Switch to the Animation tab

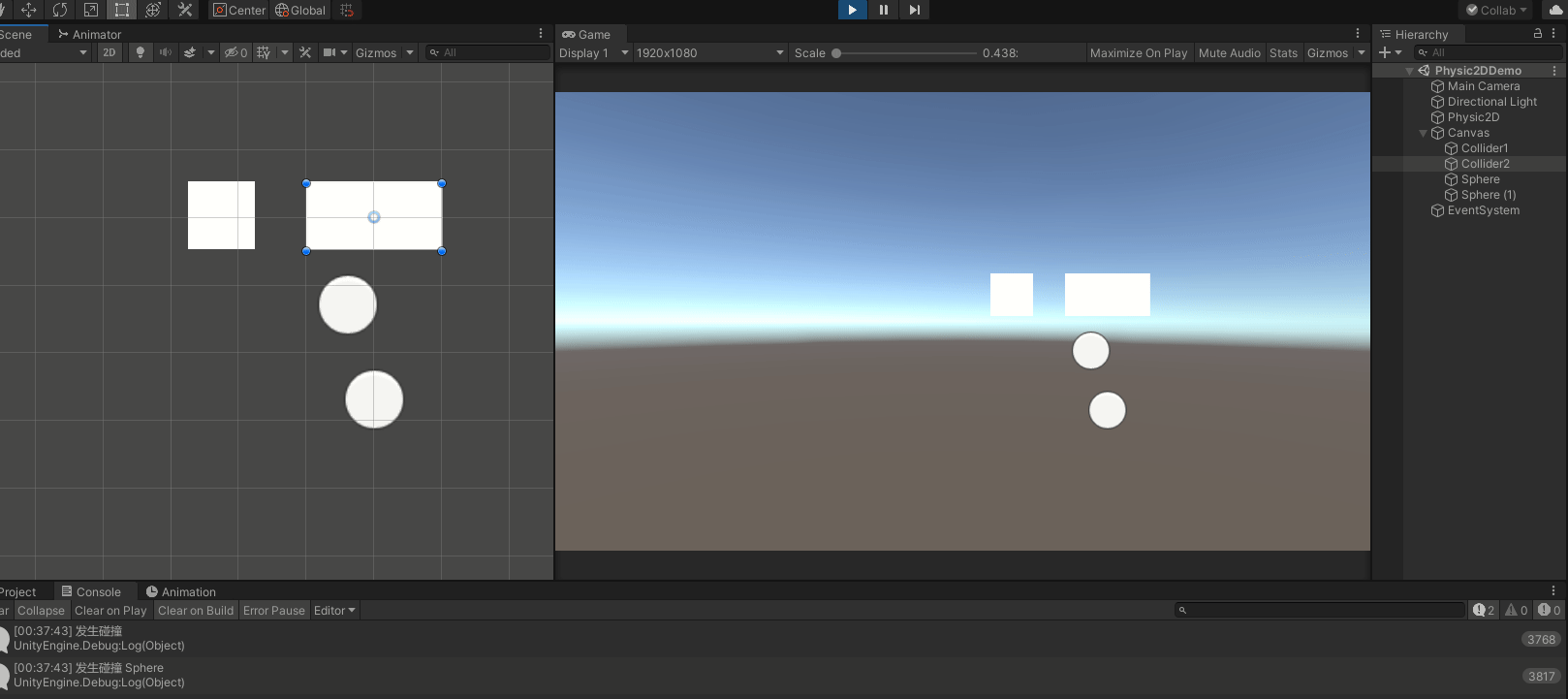(181, 591)
